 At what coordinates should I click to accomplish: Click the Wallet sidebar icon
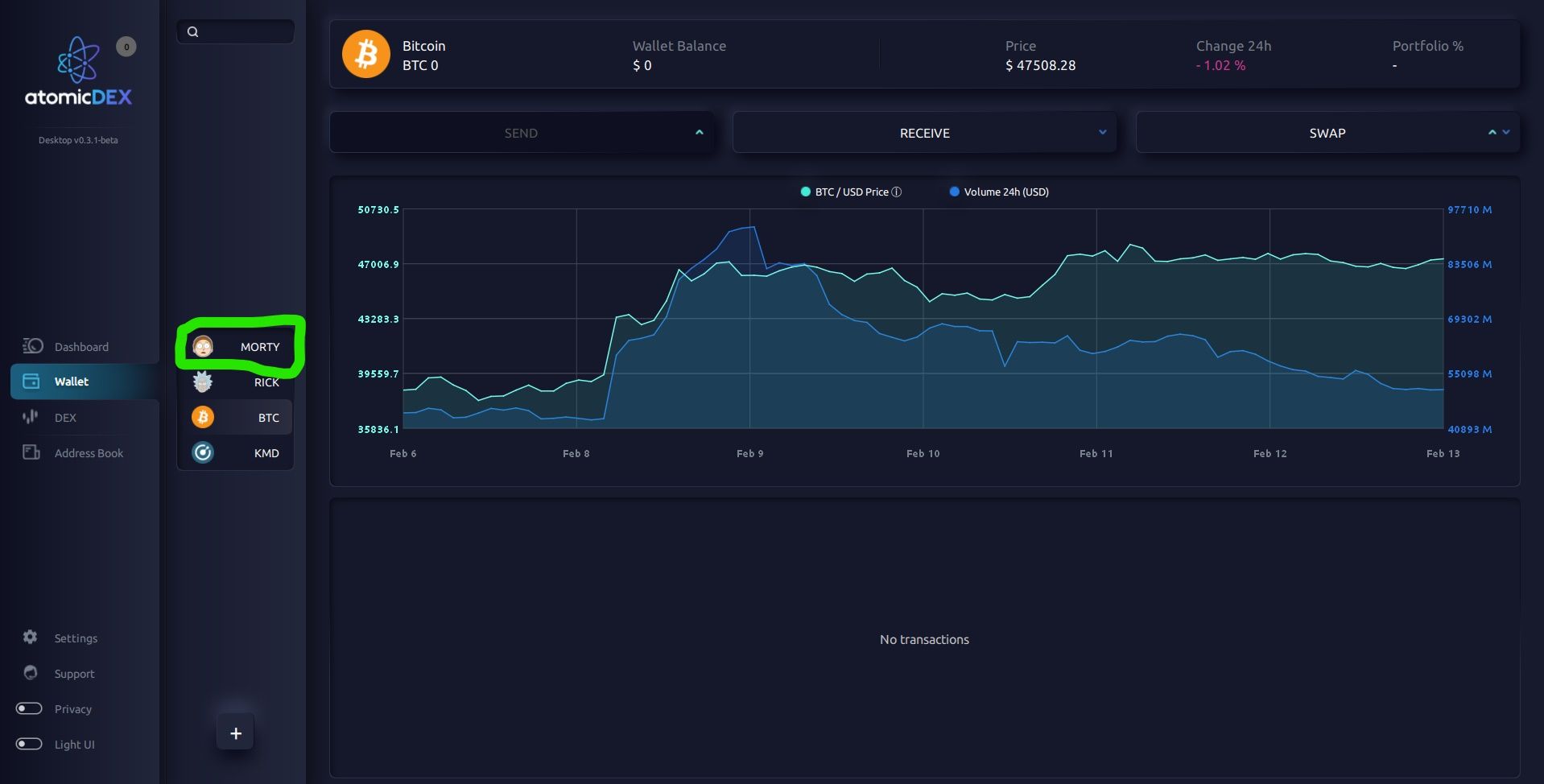coord(31,382)
